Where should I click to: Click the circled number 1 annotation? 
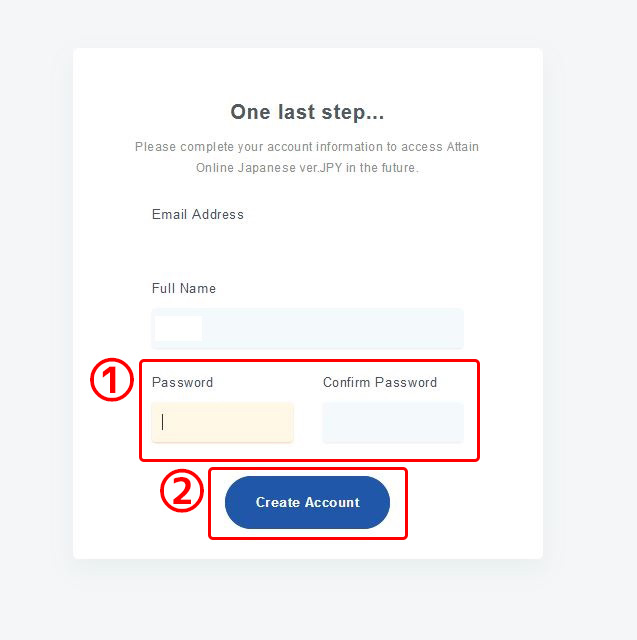pos(111,381)
